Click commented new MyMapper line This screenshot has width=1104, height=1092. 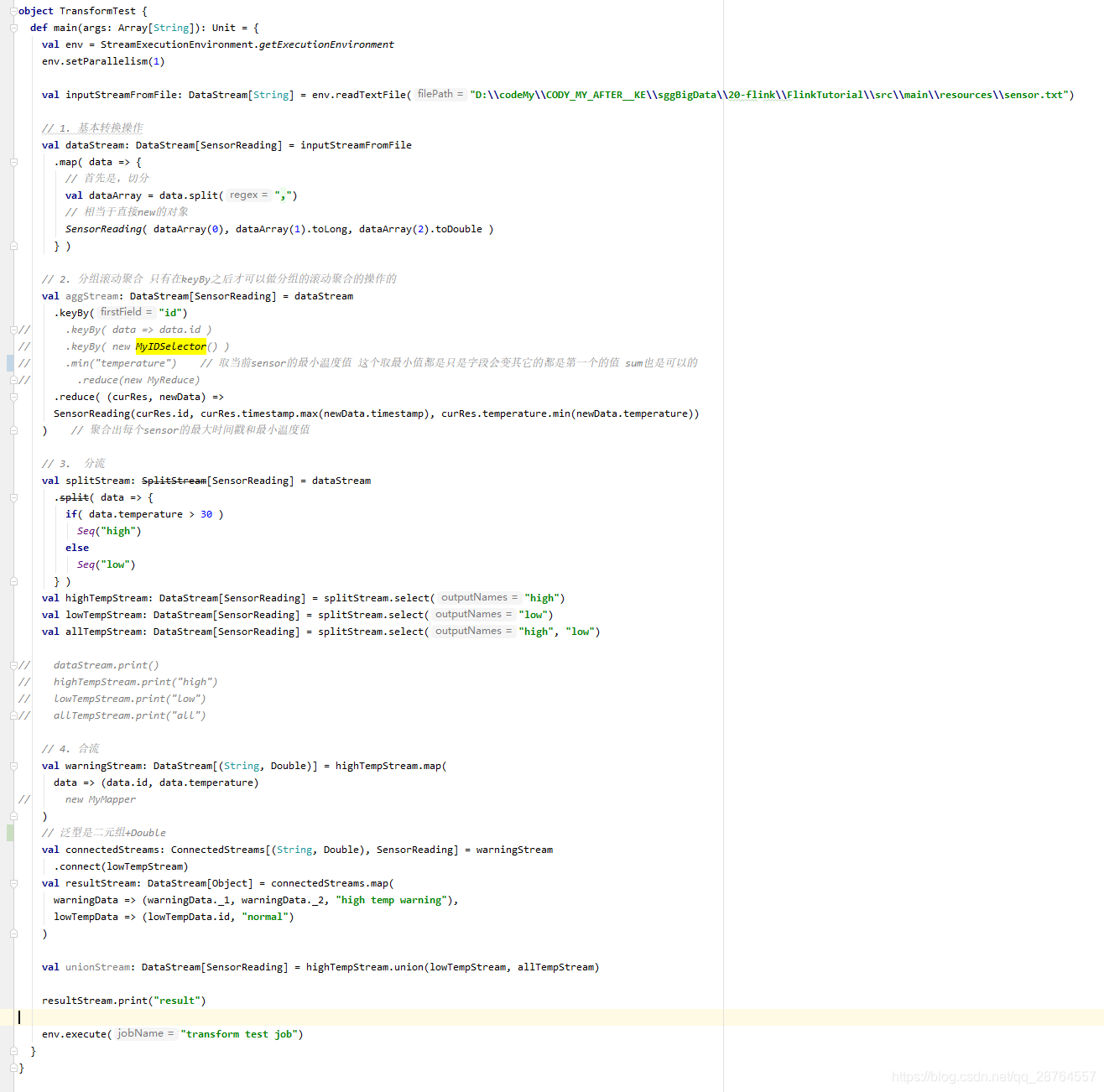coord(101,799)
